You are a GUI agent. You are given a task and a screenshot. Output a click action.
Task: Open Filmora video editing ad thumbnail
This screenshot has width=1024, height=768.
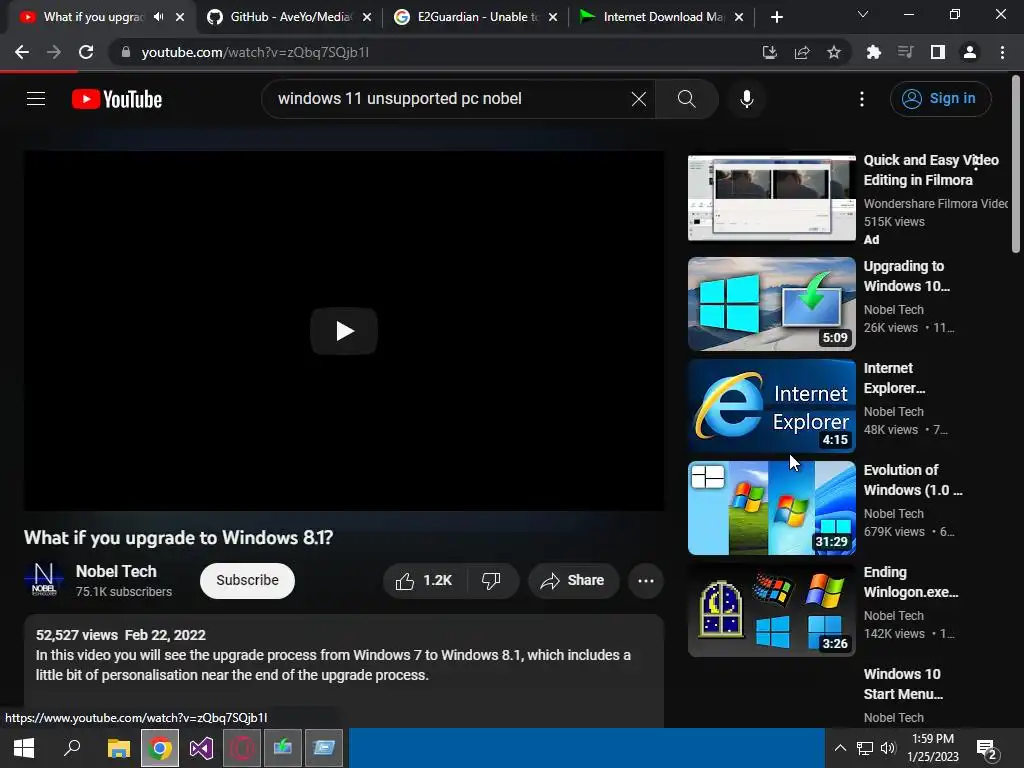[x=771, y=198]
